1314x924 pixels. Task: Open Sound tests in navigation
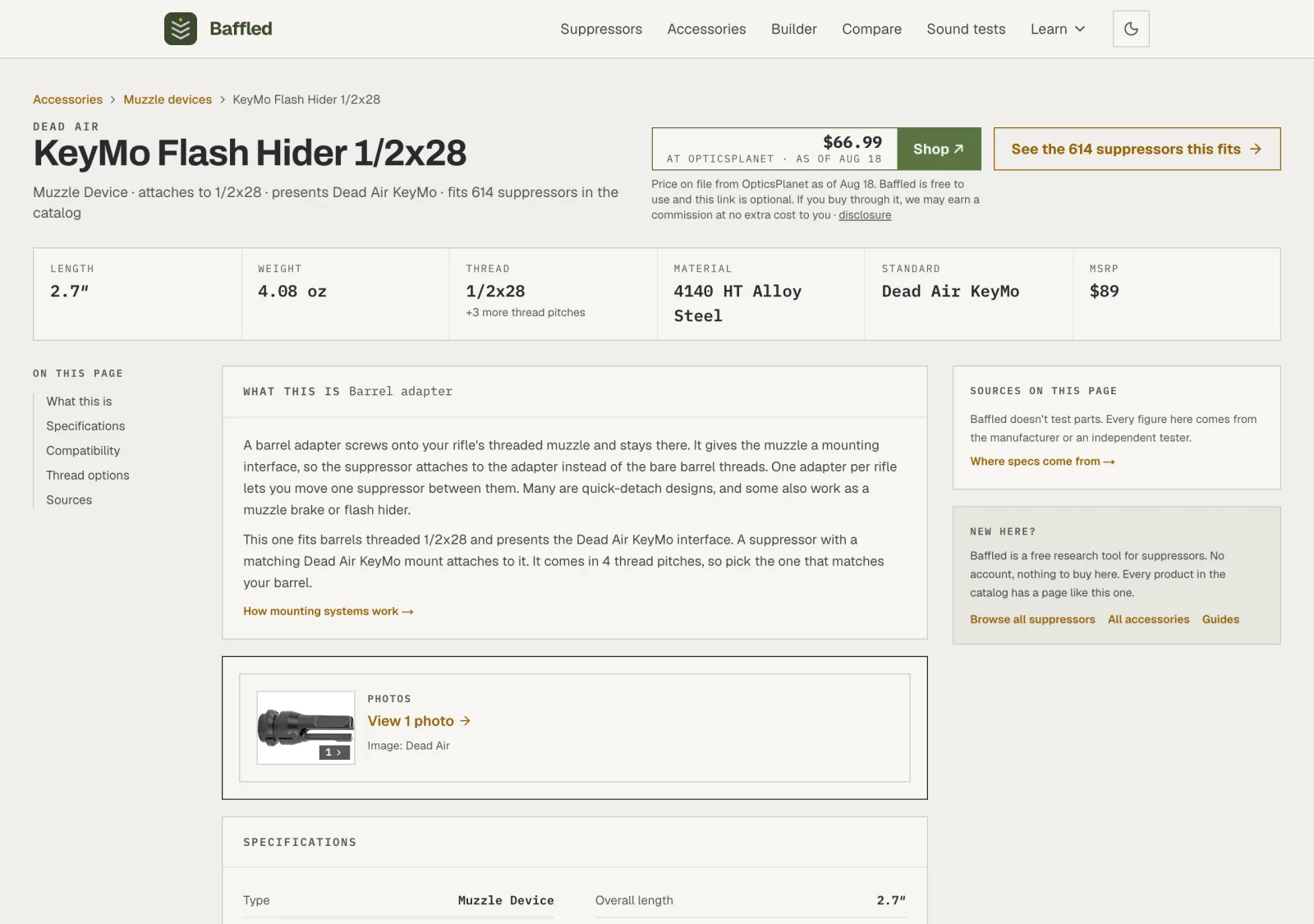[966, 29]
